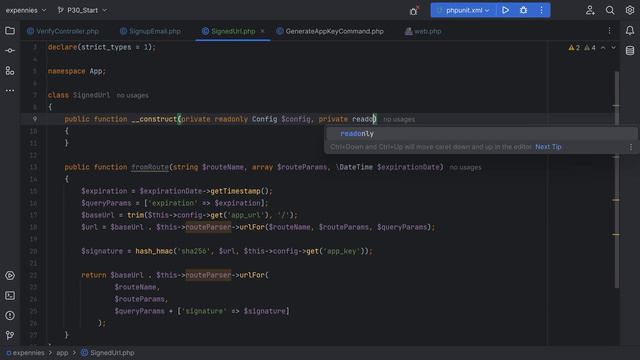The width and height of the screenshot is (640, 360).
Task: Open P30_Start branch dropdown
Action: [x=82, y=10]
